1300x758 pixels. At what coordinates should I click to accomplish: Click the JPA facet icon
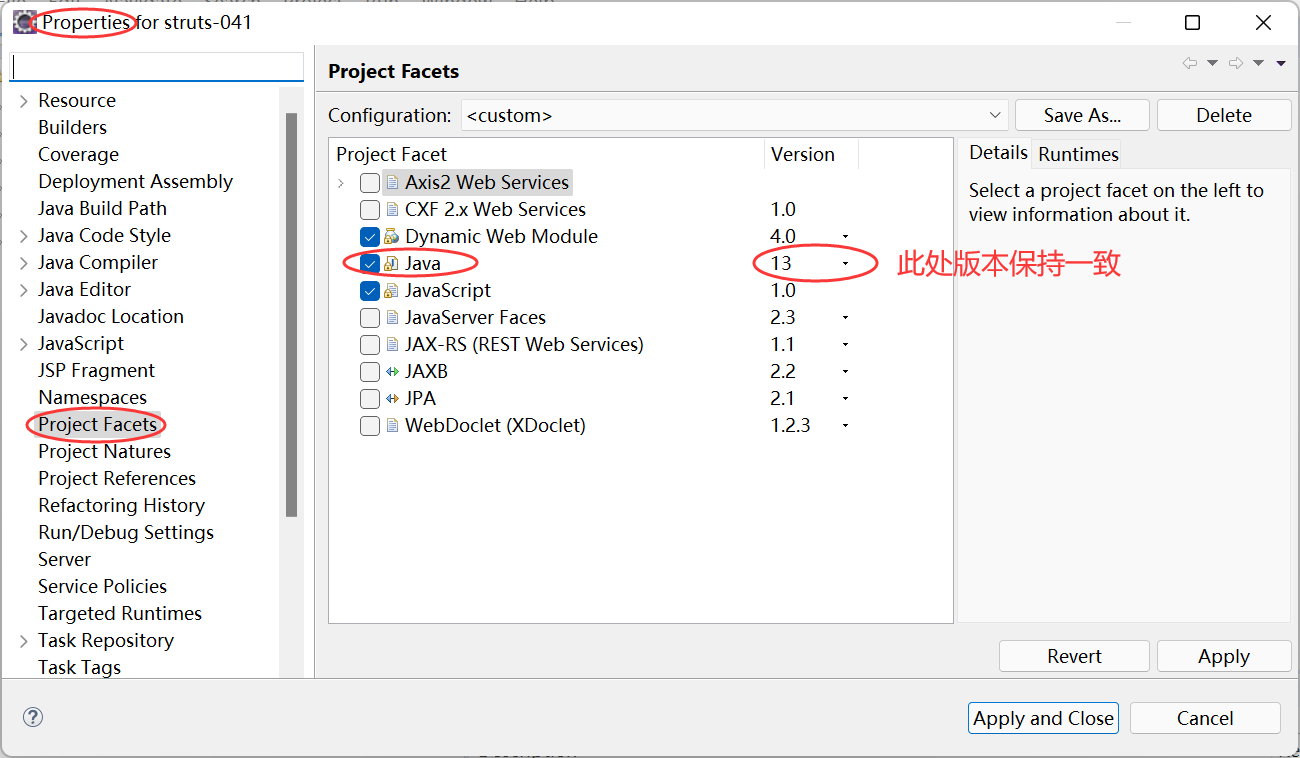pos(392,399)
